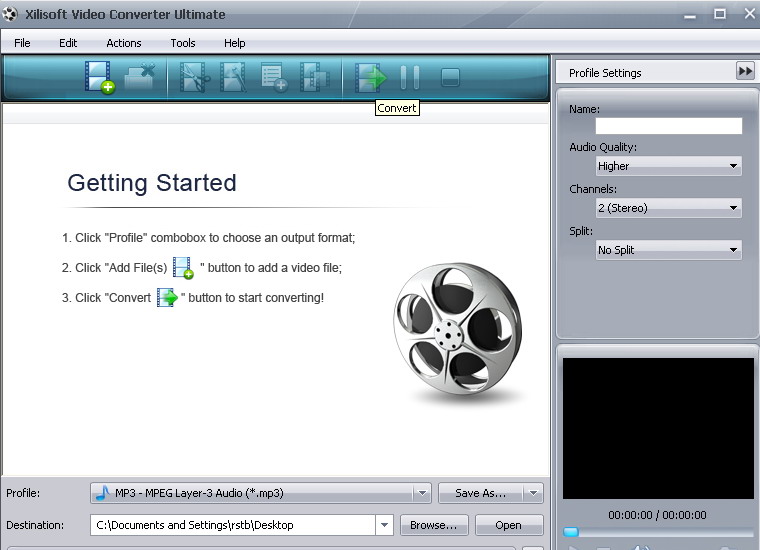This screenshot has width=760, height=550.
Task: Open the Actions menu
Action: click(124, 43)
